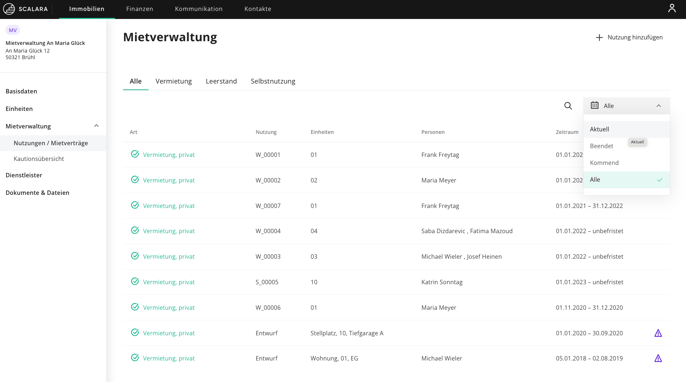Open Kautionsübersicht in the sidebar

38,159
